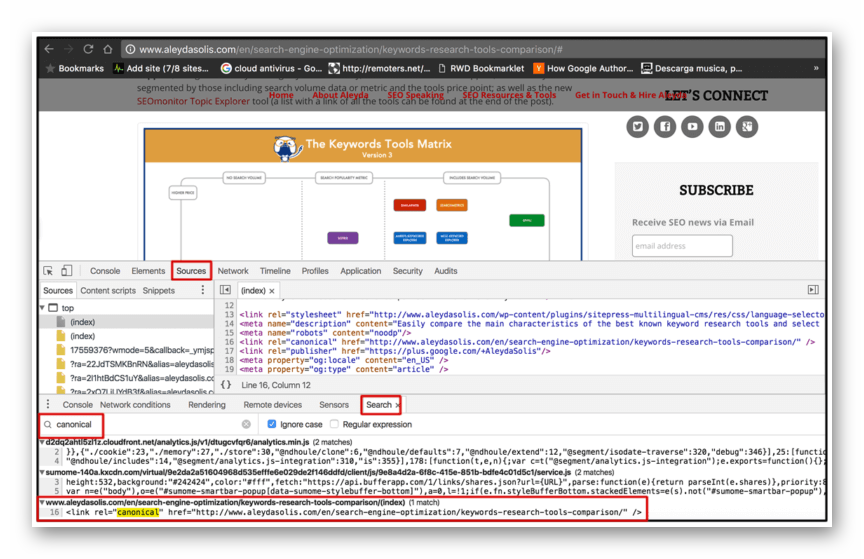Show more bookmarks overflow chevron
Viewport: 864px width, 559px height.
tap(816, 68)
